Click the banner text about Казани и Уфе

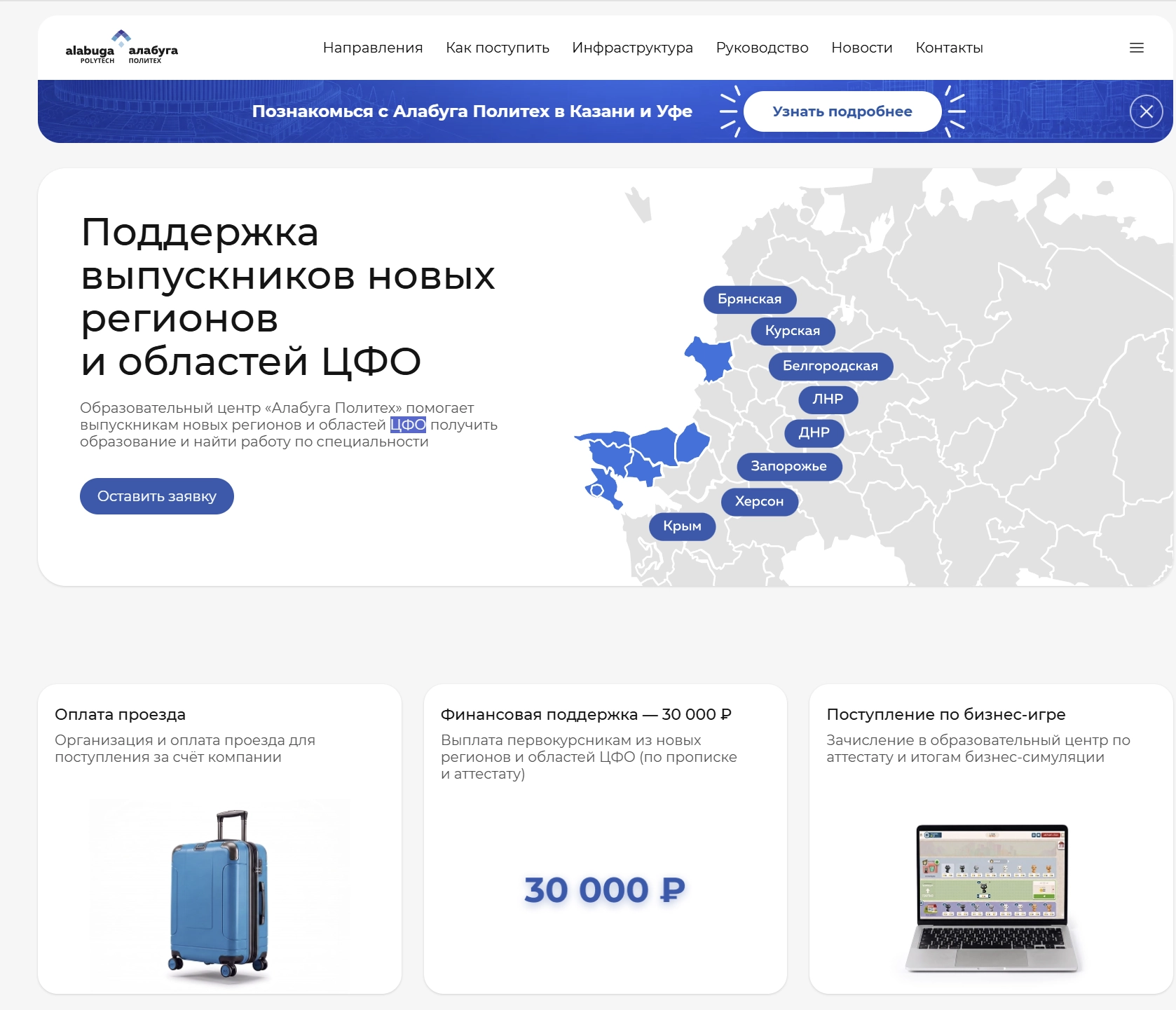click(x=472, y=111)
